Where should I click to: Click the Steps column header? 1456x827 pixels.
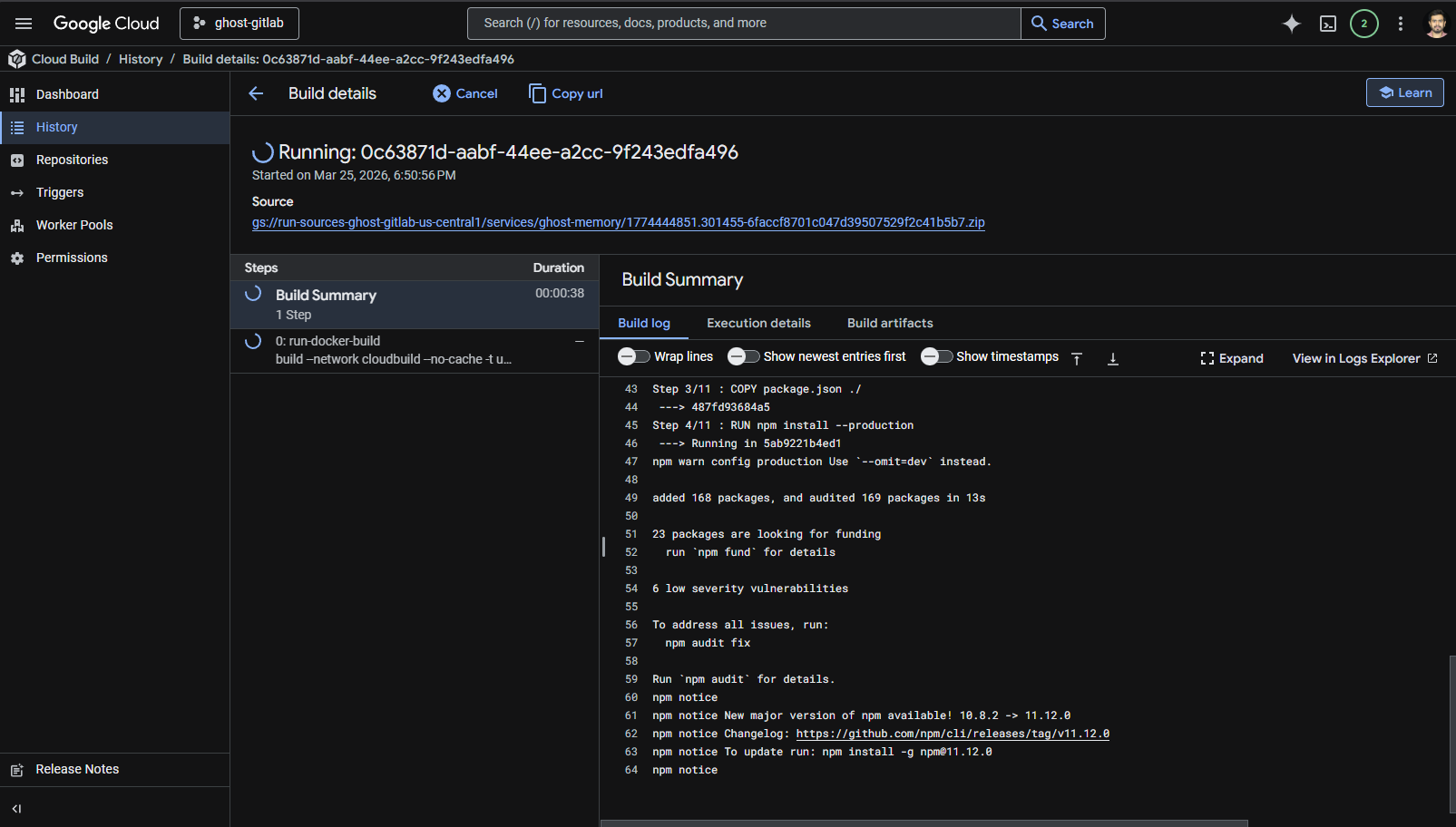261,268
